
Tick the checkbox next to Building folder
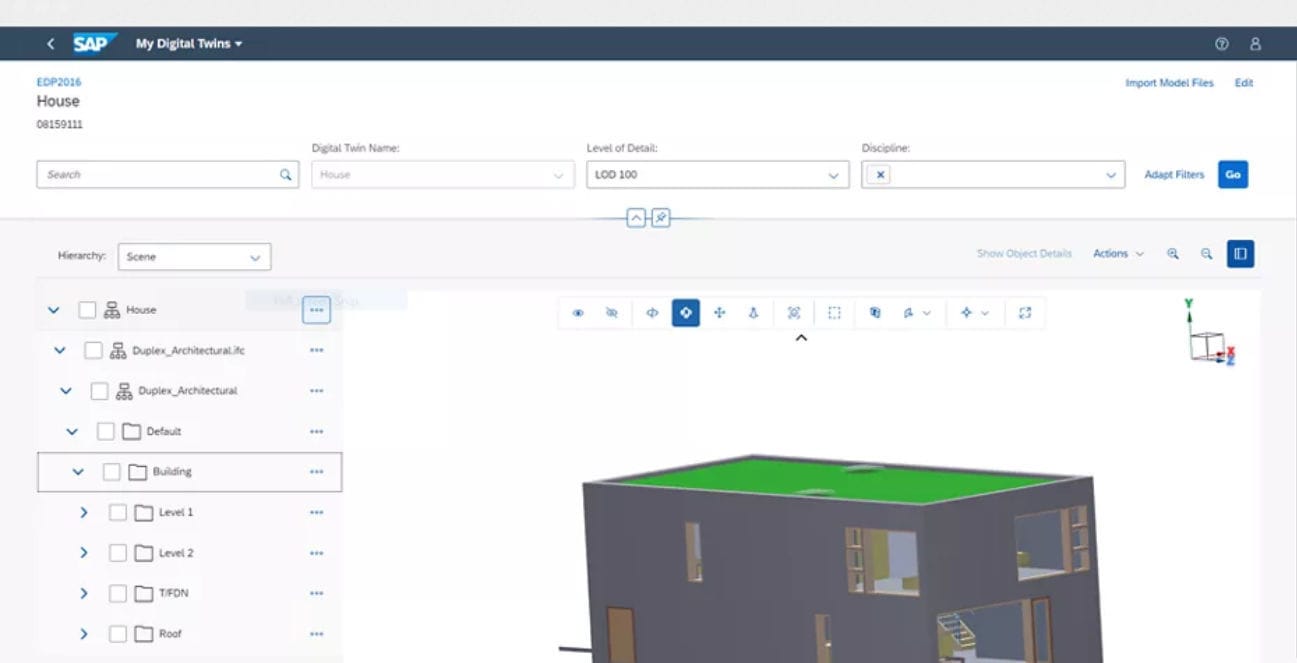coord(114,471)
